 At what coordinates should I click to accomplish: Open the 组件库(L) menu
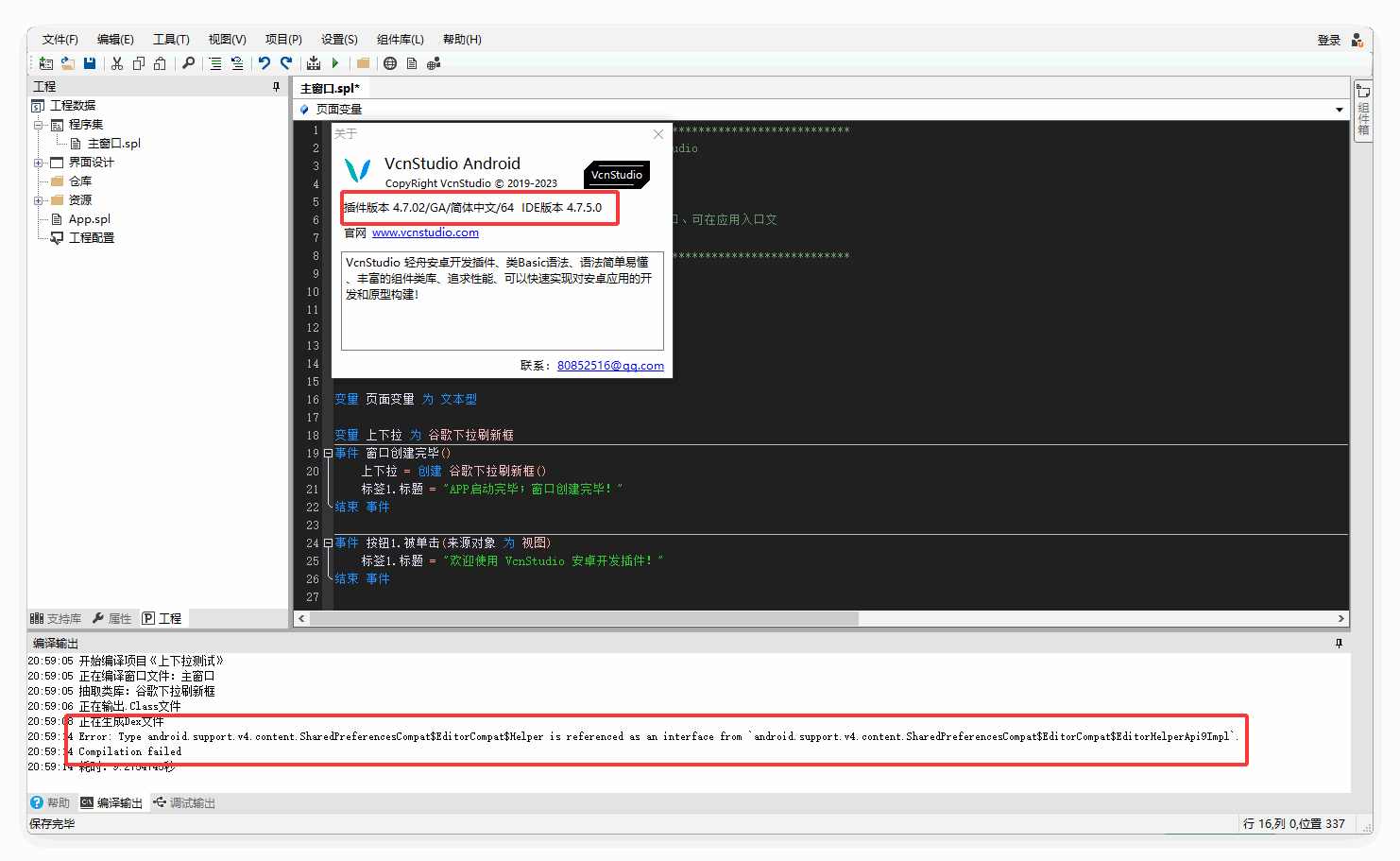click(x=400, y=40)
